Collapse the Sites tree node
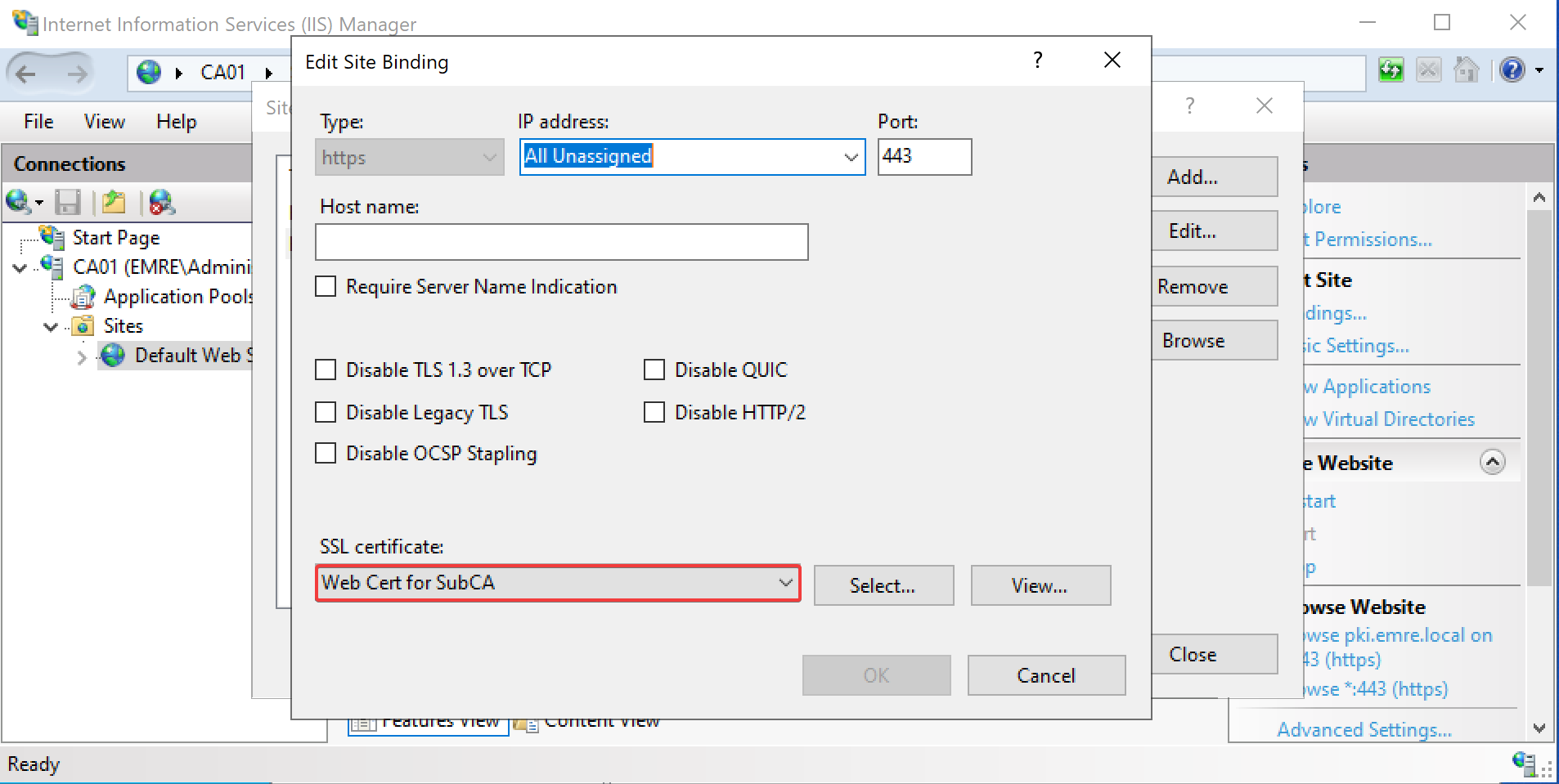This screenshot has width=1559, height=784. click(x=51, y=327)
